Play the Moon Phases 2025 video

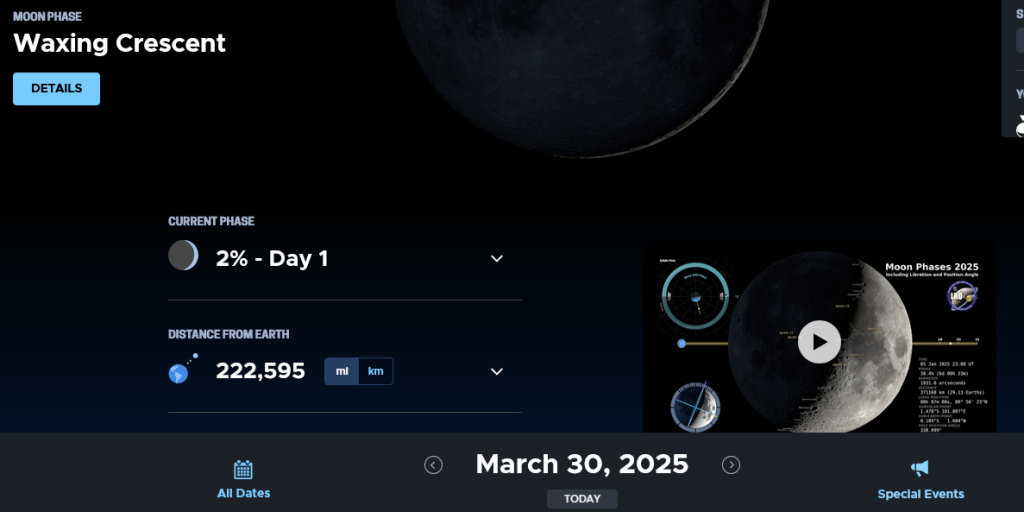pyautogui.click(x=819, y=342)
